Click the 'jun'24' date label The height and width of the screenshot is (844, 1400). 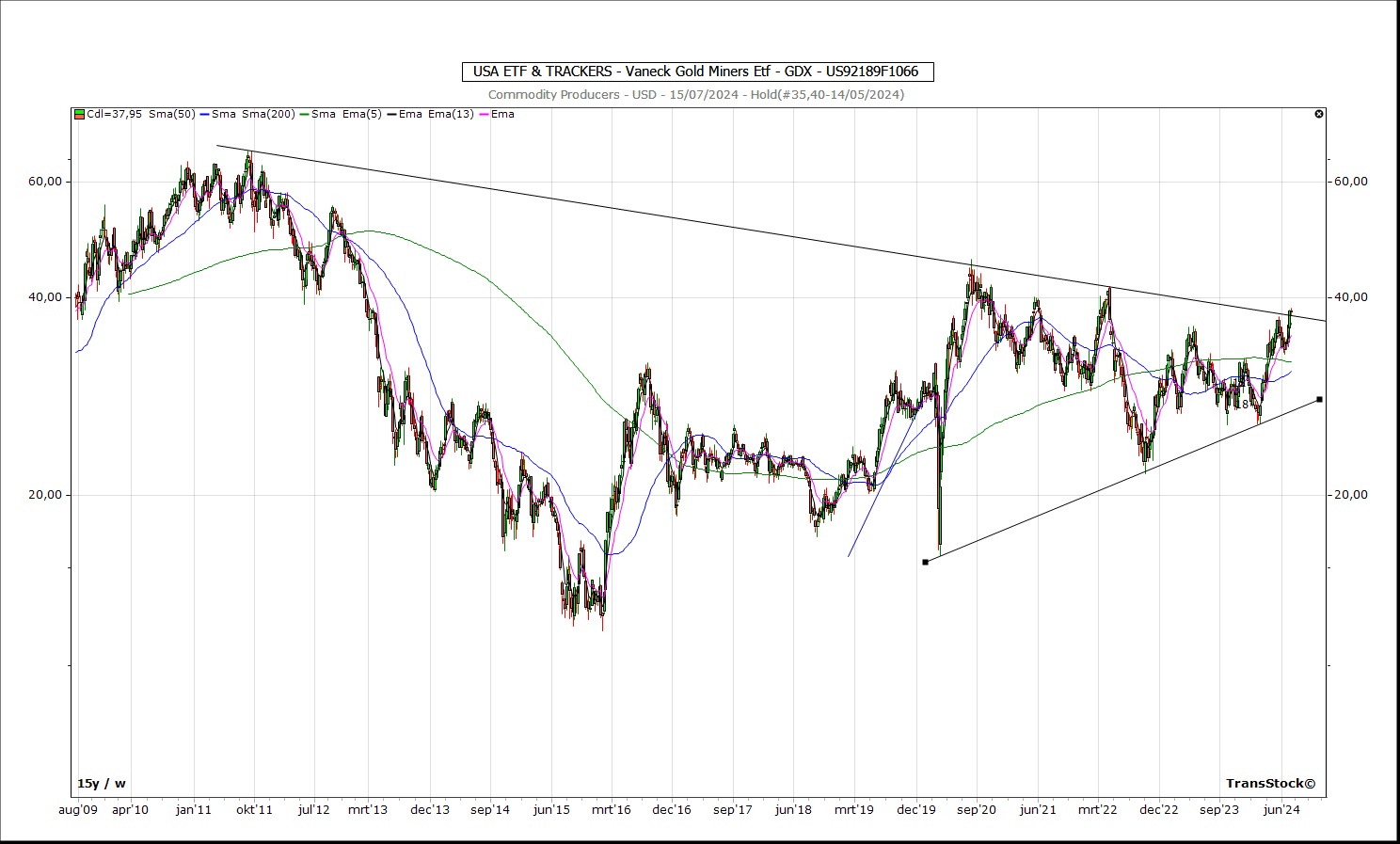pyautogui.click(x=1281, y=809)
